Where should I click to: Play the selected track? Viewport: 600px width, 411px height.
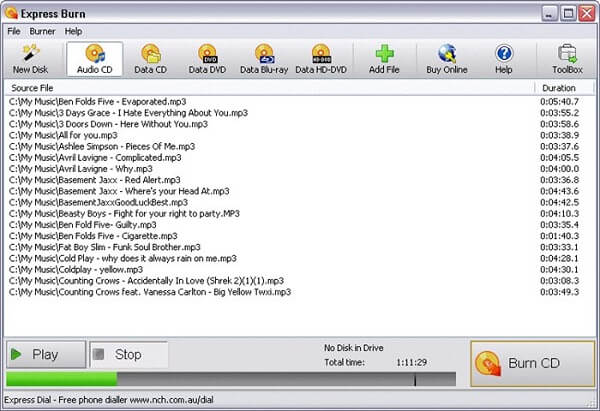pyautogui.click(x=44, y=354)
